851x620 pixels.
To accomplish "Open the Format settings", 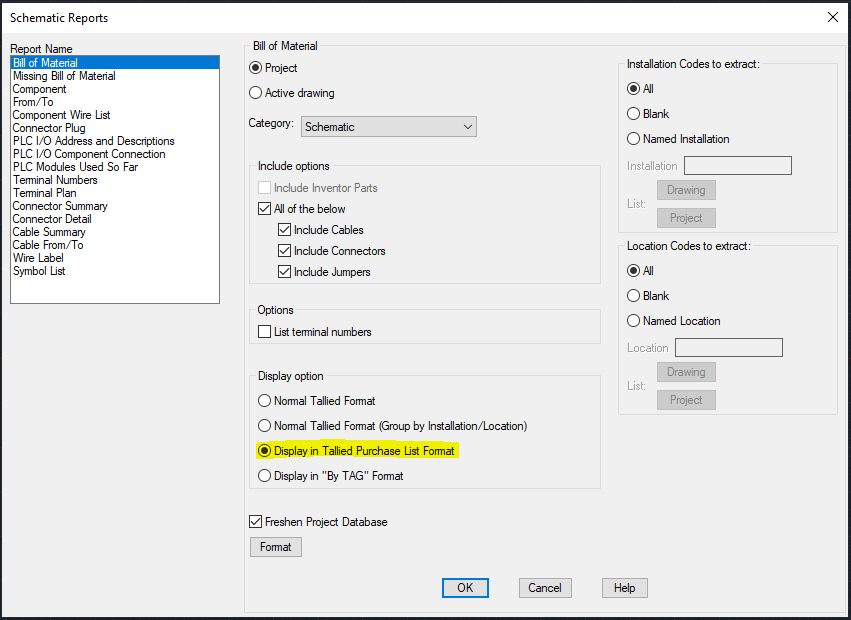I will (275, 546).
